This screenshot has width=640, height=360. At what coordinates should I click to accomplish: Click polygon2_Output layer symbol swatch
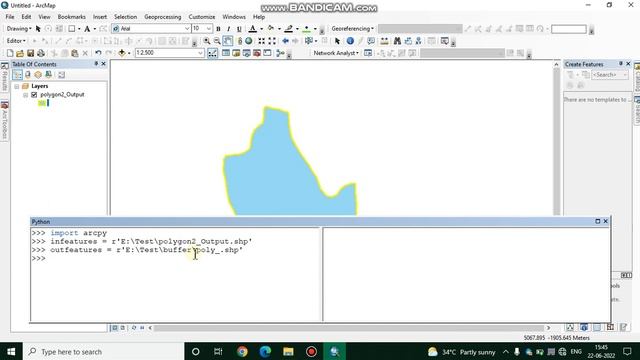[42, 103]
